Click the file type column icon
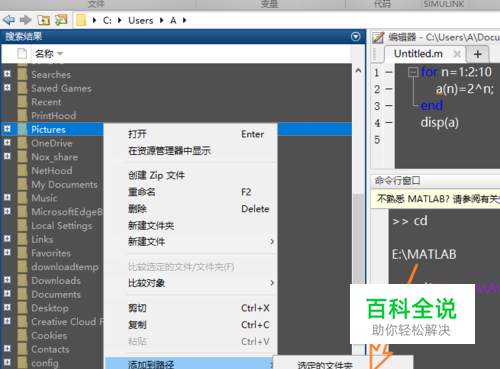This screenshot has height=369, width=500. [22, 53]
